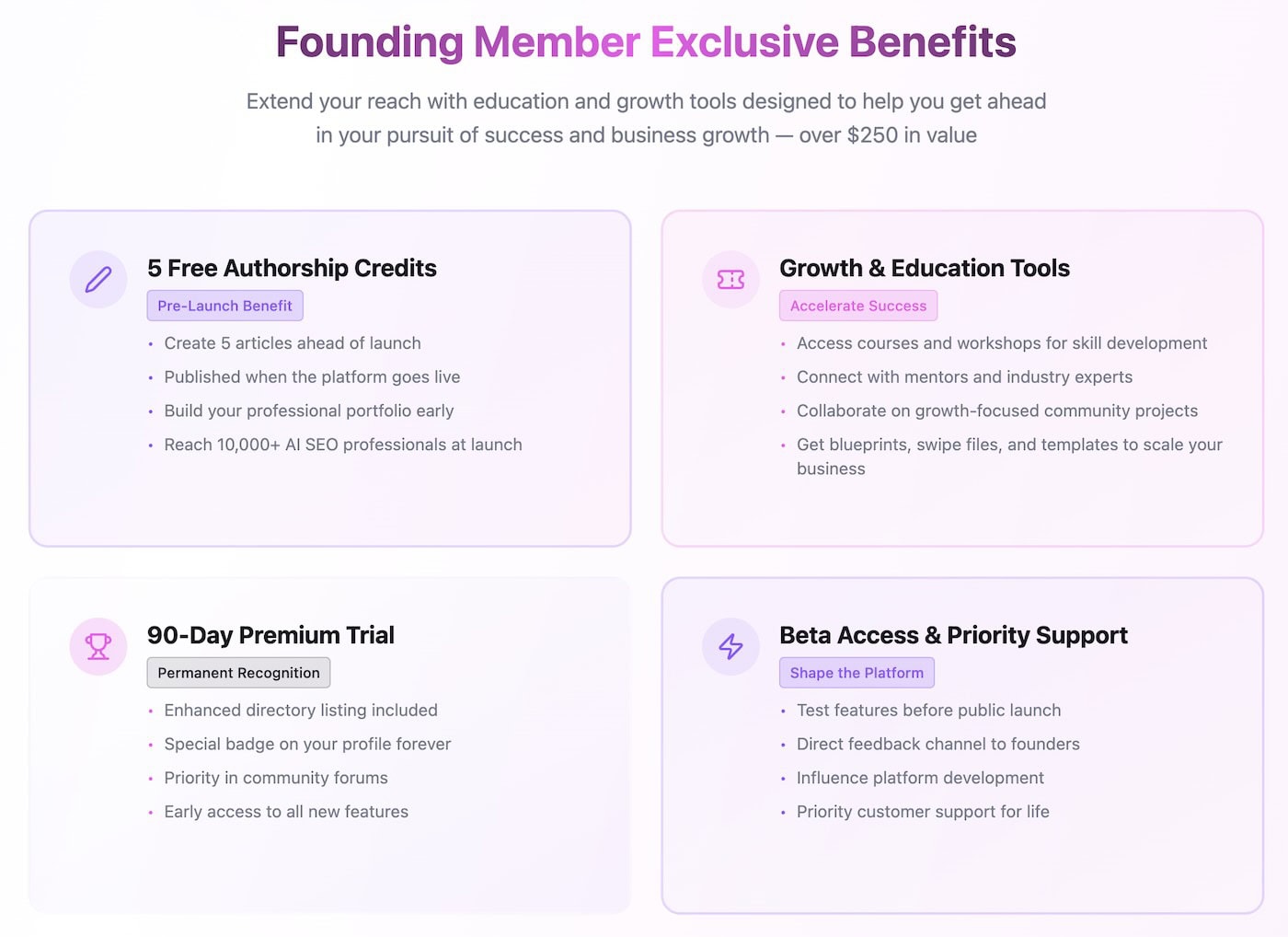
Task: Click the Growth & Education Tools heading
Action: click(924, 268)
